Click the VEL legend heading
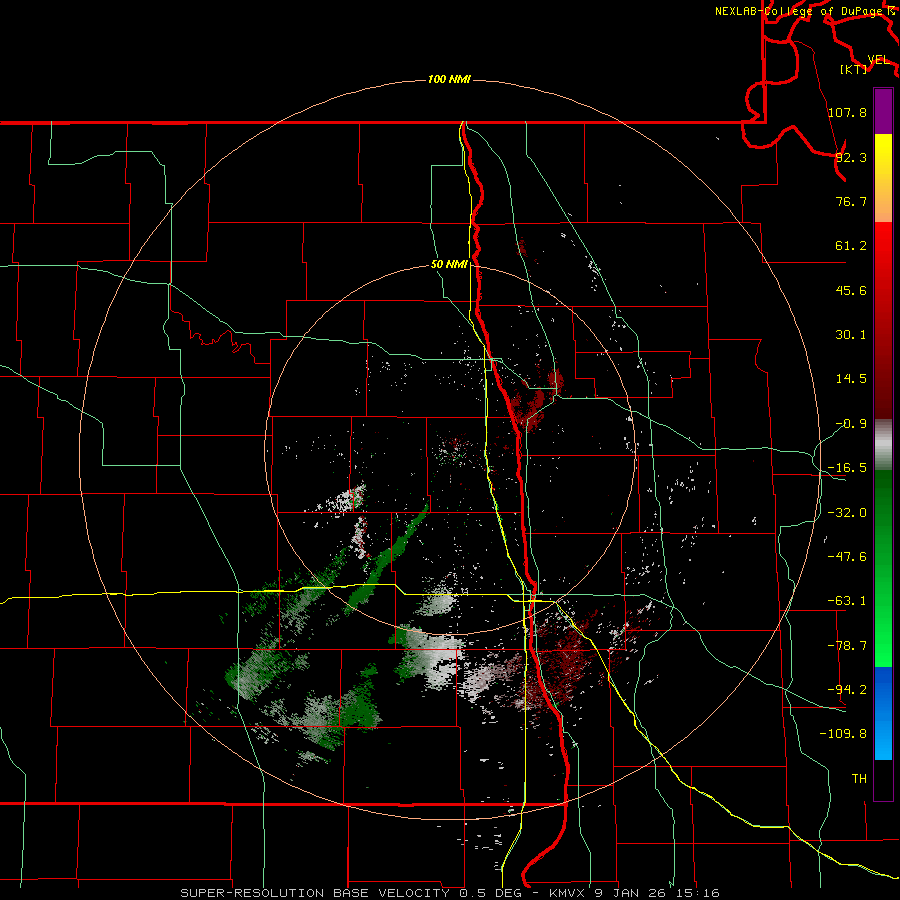 point(878,60)
